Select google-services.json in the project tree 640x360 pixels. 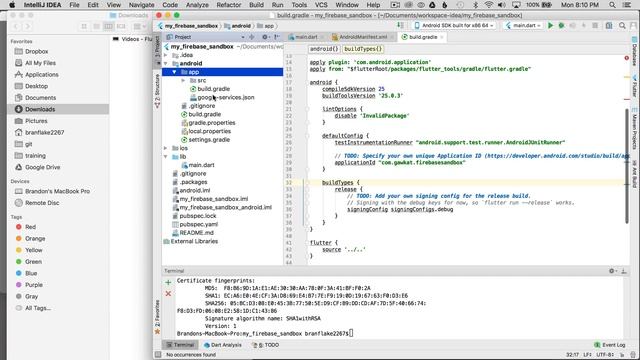pyautogui.click(x=226, y=98)
